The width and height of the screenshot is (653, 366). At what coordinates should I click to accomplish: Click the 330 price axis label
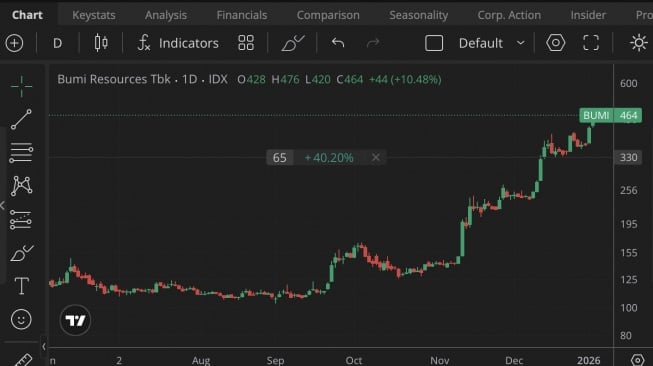tap(628, 157)
